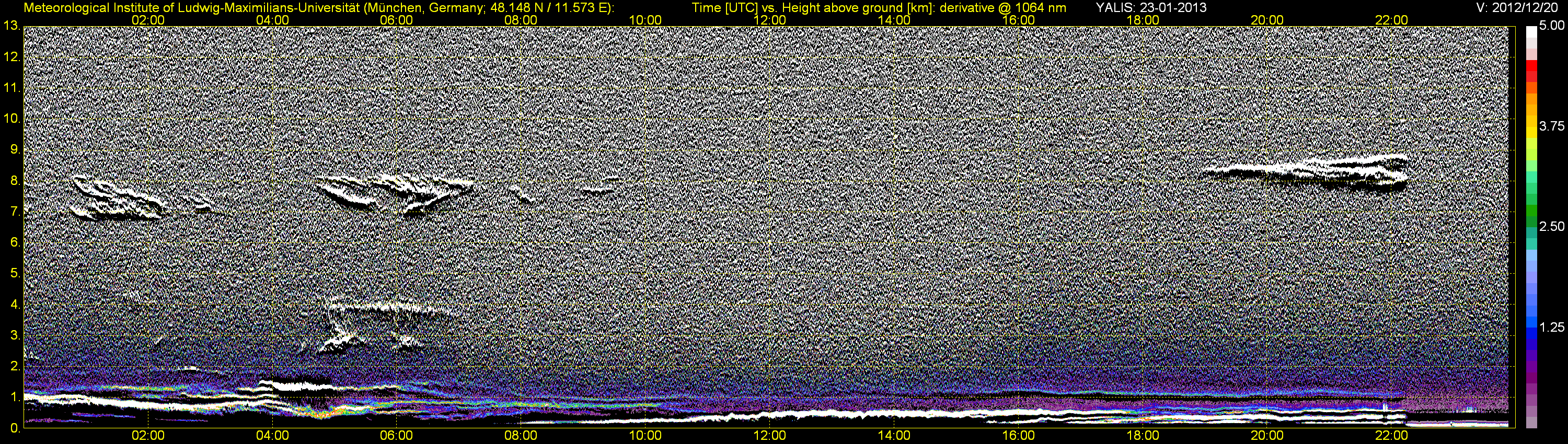The width and height of the screenshot is (1568, 444).
Task: Click the top axis '12:00' time label
Action: tap(770, 20)
